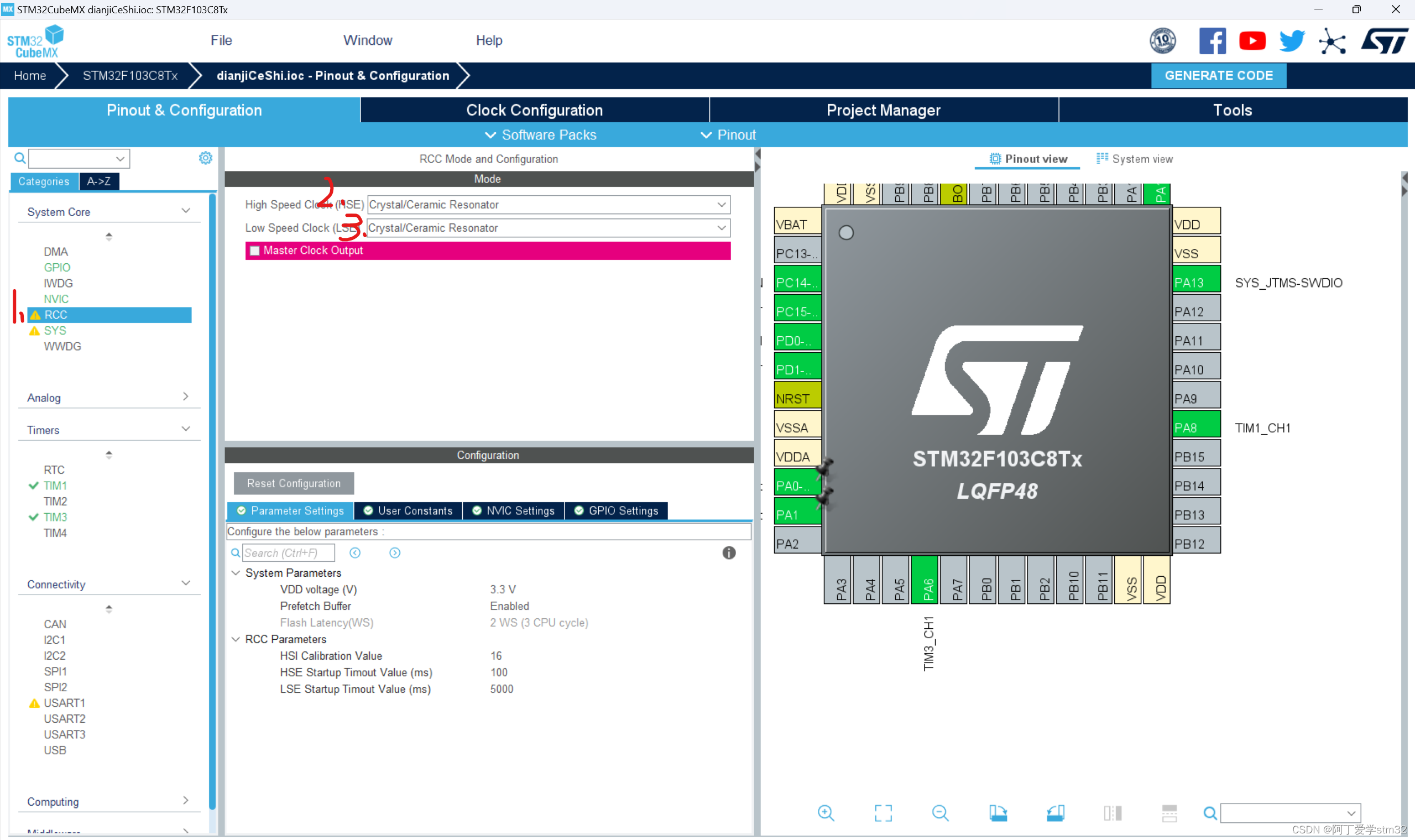Open the High Speed Clock HSE dropdown
The image size is (1415, 840).
[x=721, y=205]
